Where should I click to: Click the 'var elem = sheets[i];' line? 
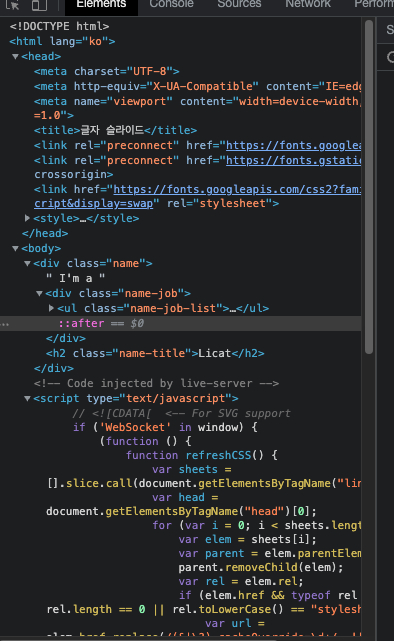click(247, 540)
